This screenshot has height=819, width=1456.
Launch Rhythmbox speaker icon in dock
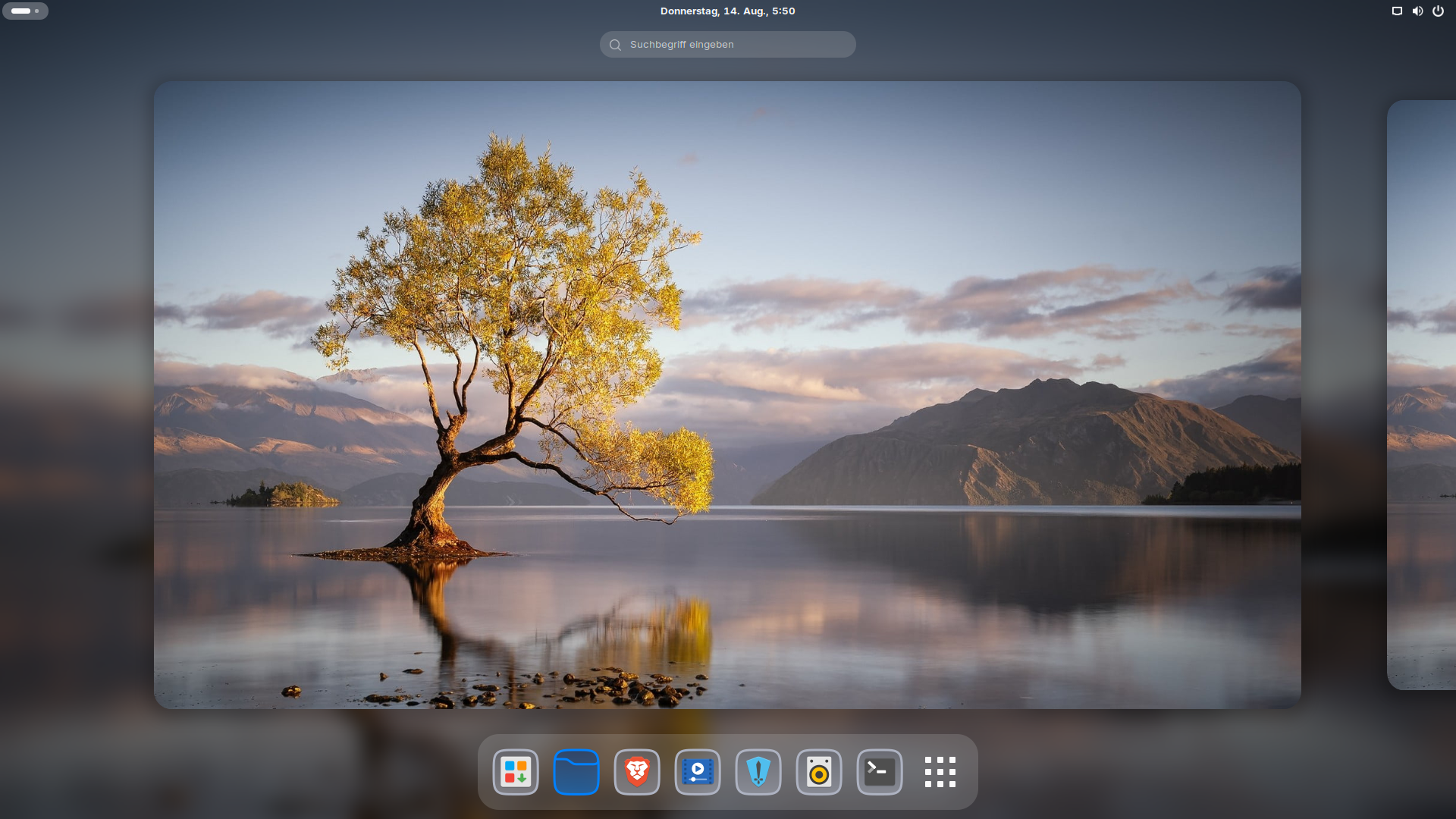(819, 772)
